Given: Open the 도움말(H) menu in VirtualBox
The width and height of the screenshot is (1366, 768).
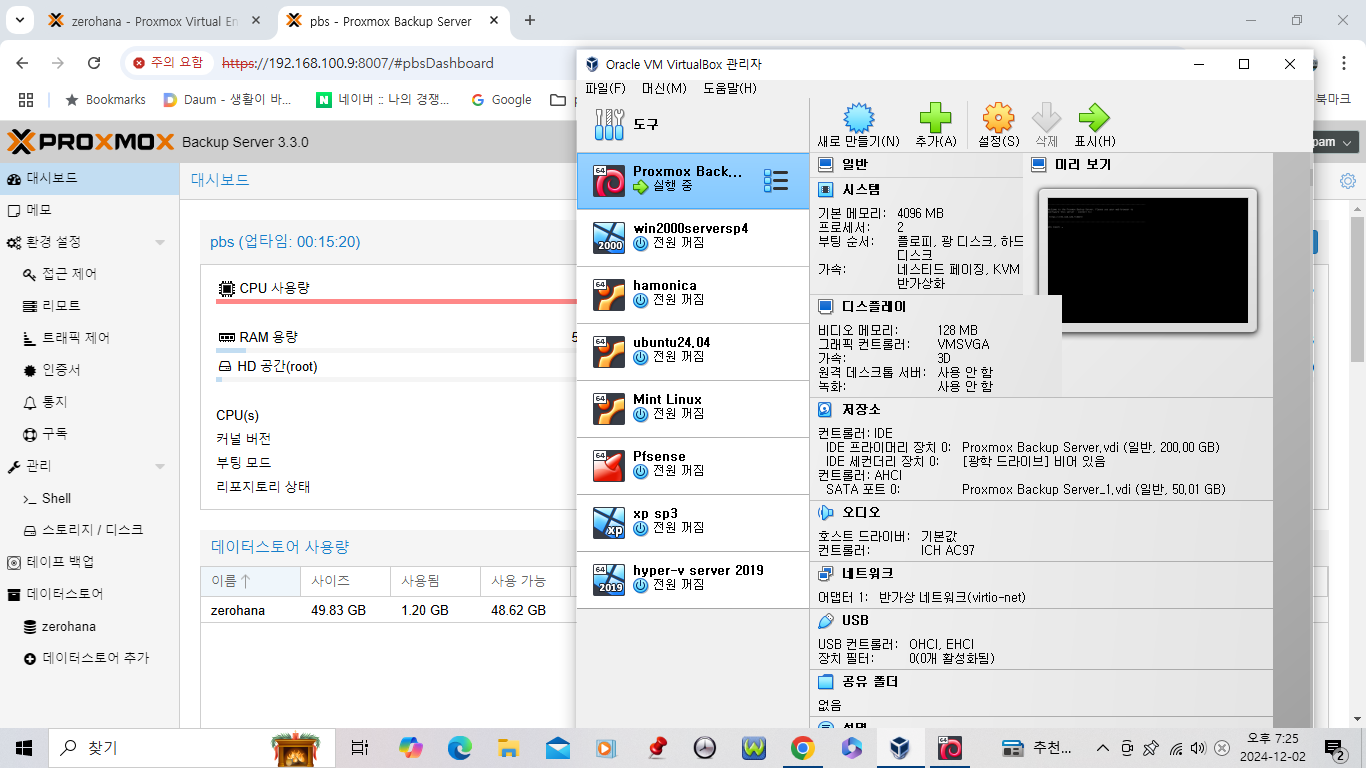Looking at the screenshot, I should [730, 88].
